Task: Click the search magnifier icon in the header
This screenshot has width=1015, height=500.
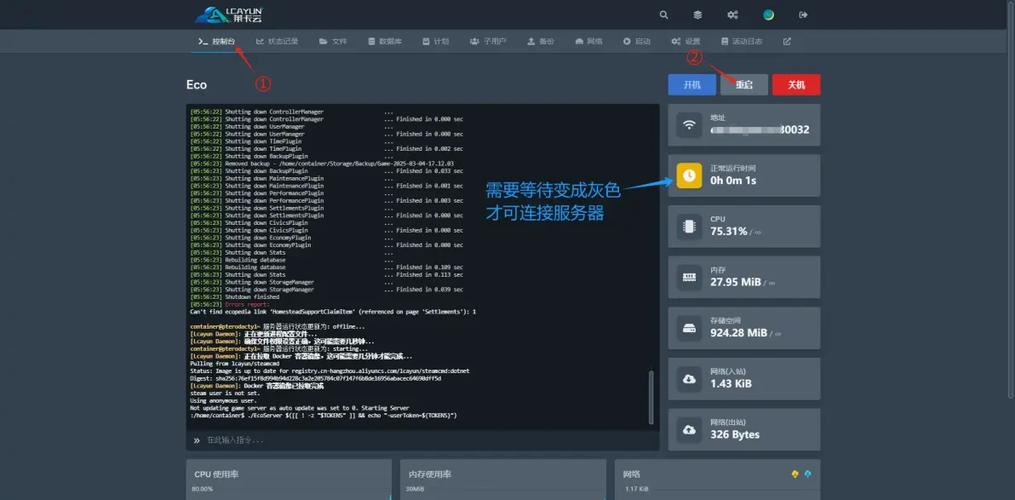Action: [664, 15]
